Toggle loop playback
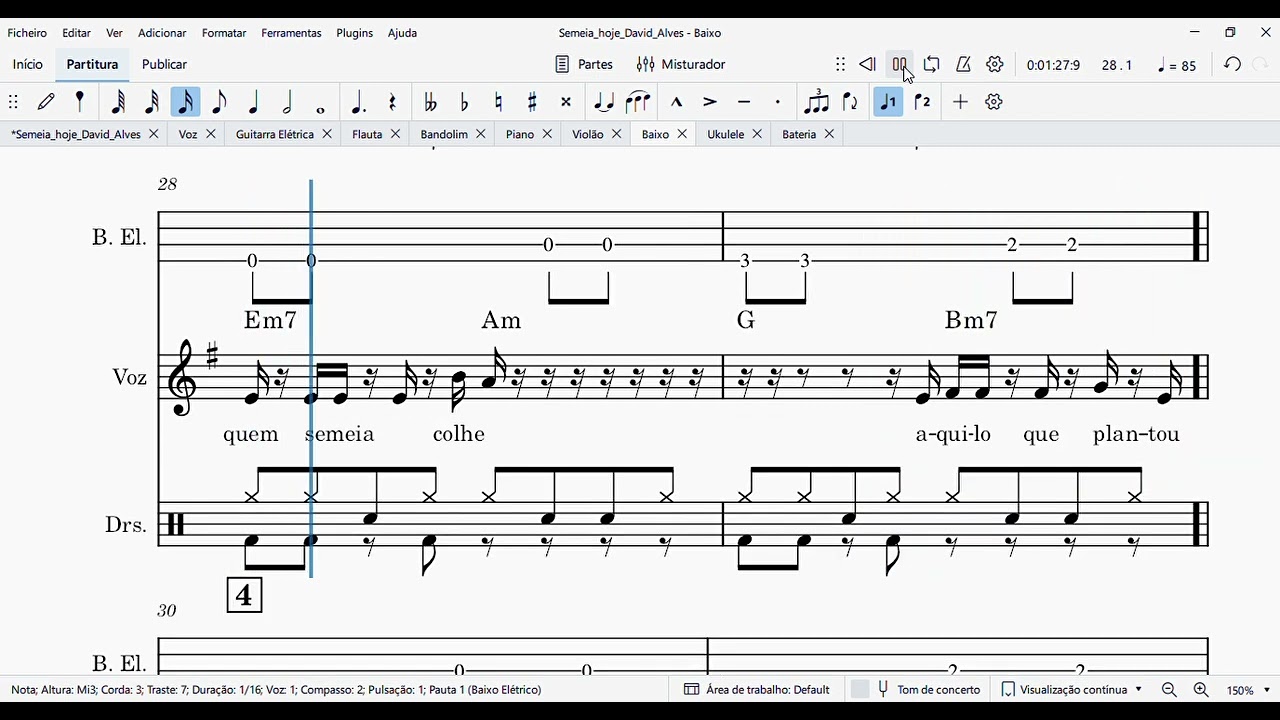The height and width of the screenshot is (720, 1280). [x=931, y=64]
